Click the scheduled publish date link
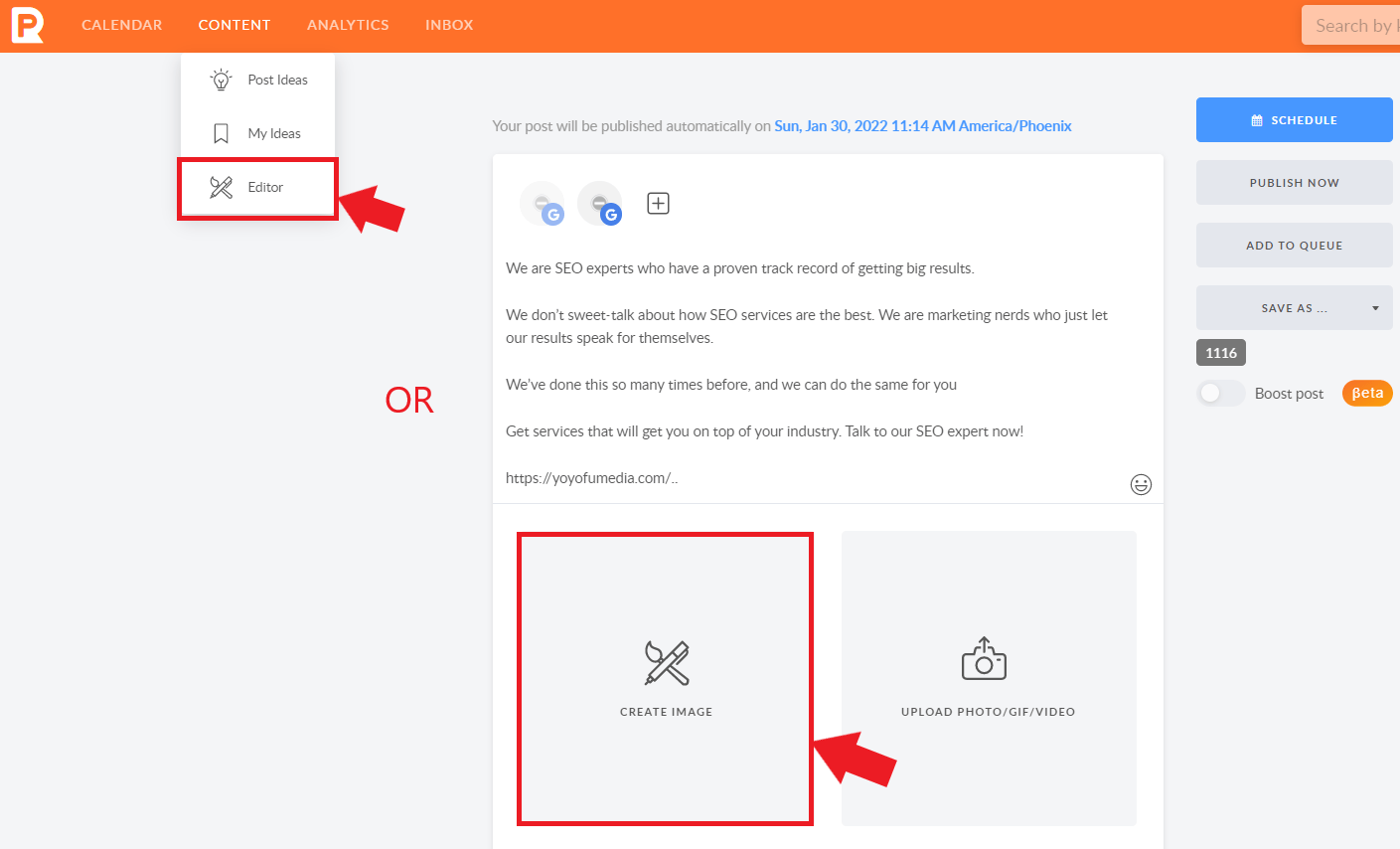Viewport: 1400px width, 849px height. point(922,126)
